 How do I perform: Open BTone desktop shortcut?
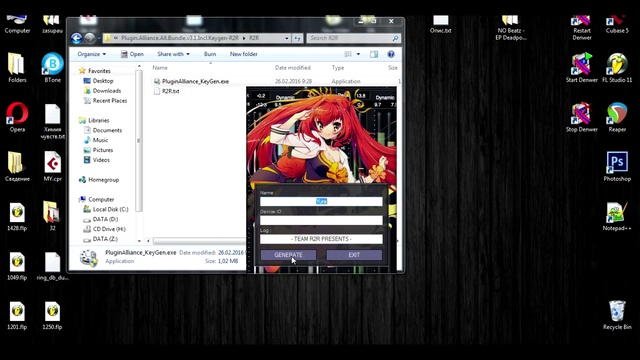click(53, 67)
